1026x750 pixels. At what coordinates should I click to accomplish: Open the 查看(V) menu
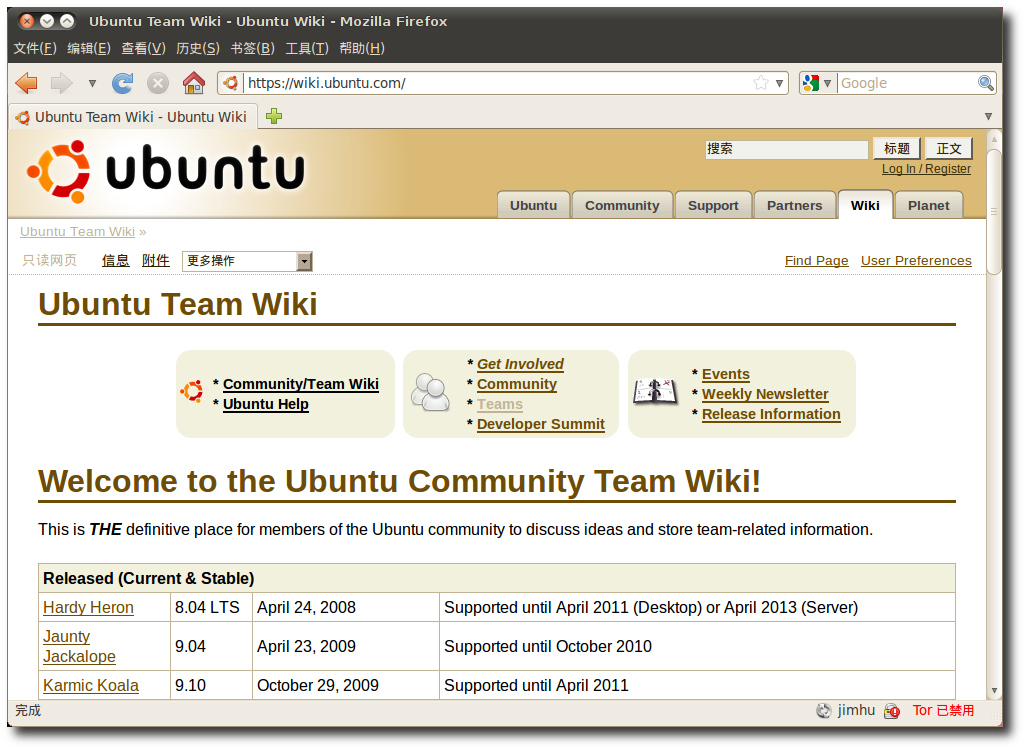(143, 48)
